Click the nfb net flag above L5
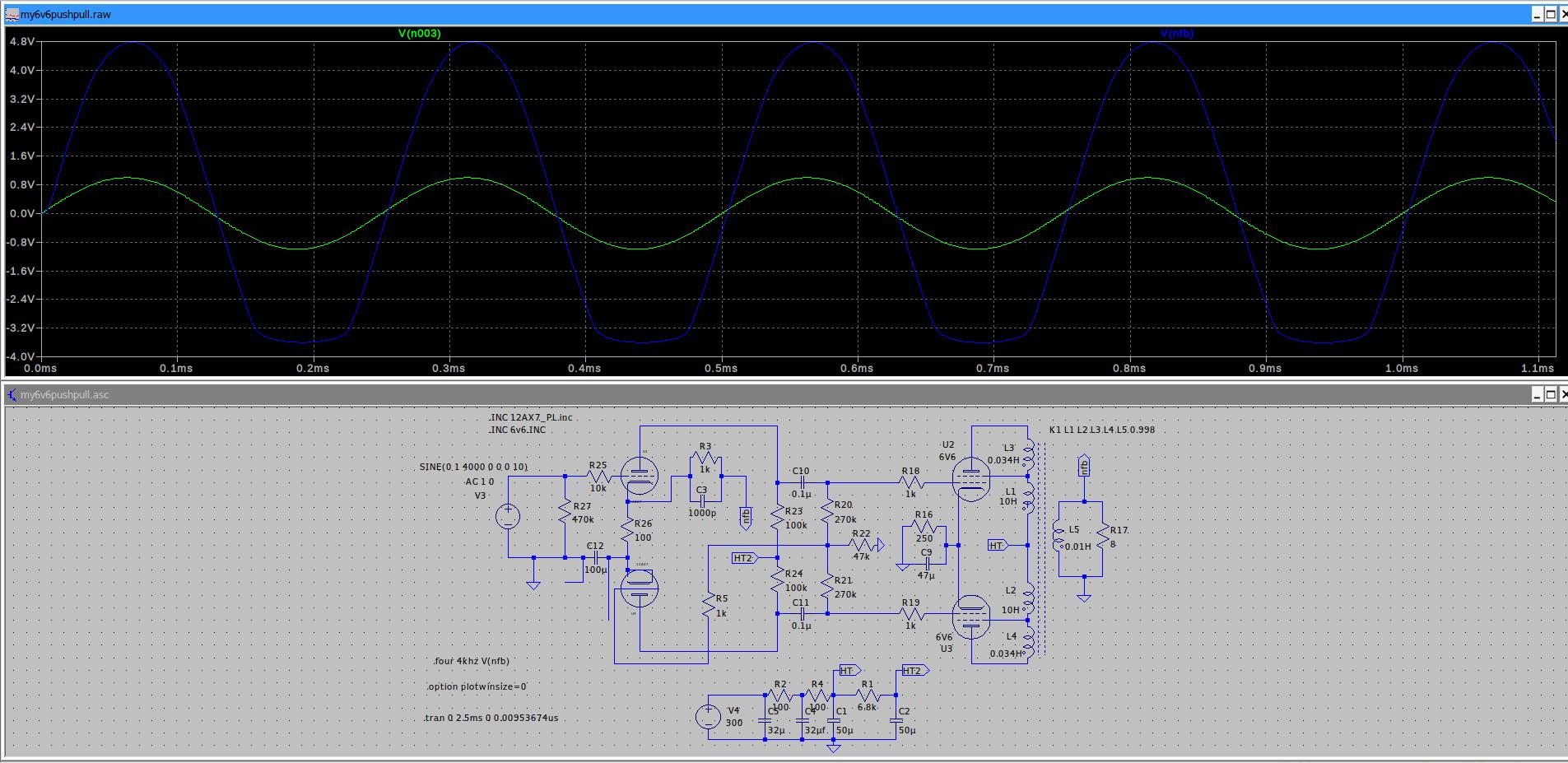Image resolution: width=1568 pixels, height=763 pixels. pyautogui.click(x=1084, y=465)
